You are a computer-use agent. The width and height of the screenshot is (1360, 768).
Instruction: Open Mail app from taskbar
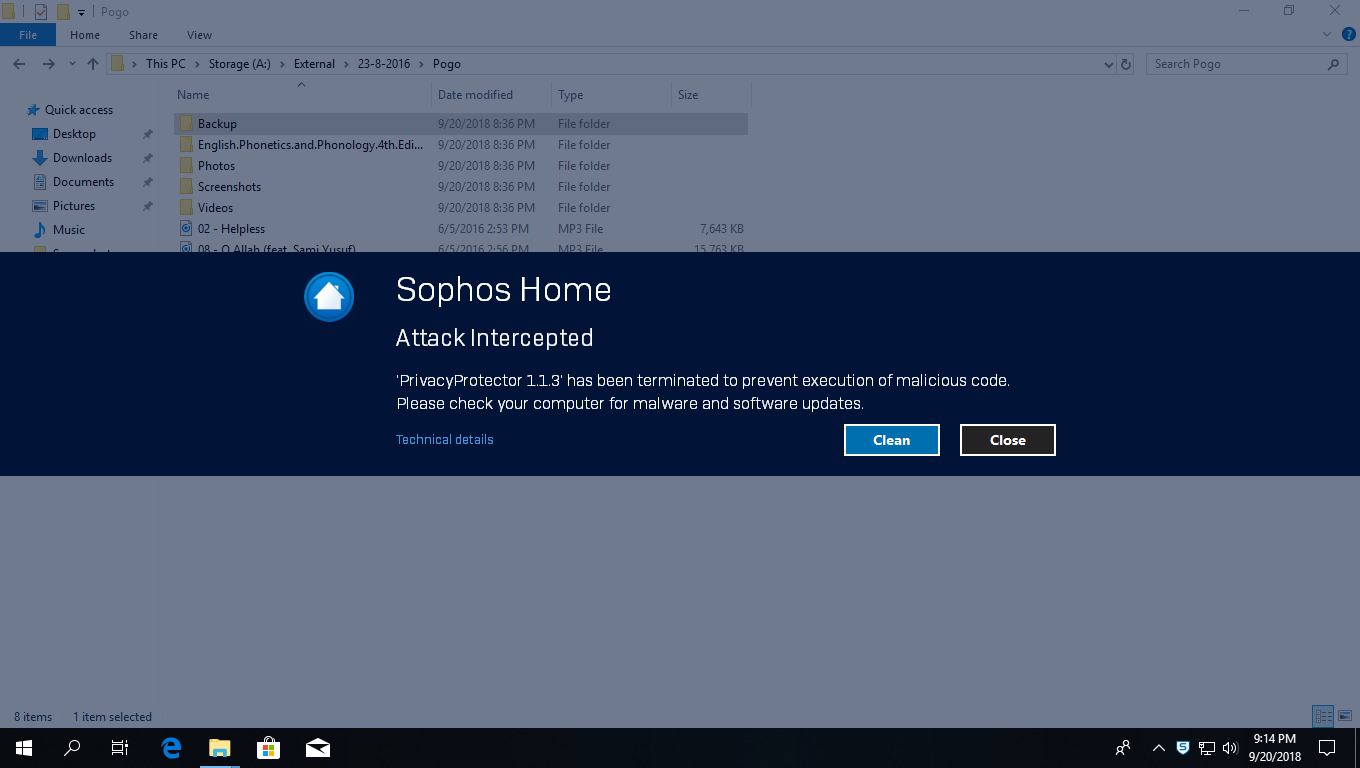pyautogui.click(x=318, y=748)
